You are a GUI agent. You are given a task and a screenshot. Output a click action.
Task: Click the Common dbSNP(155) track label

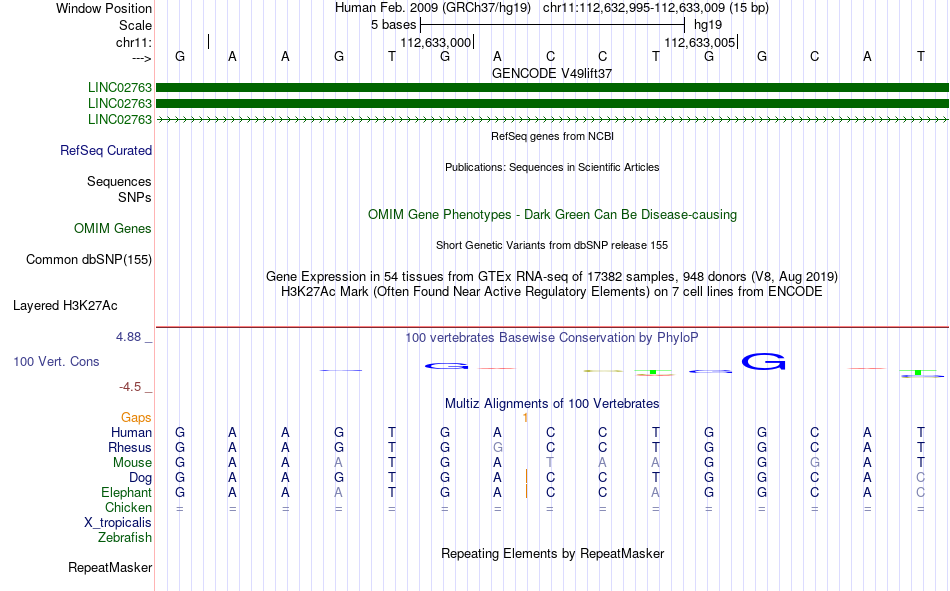88,259
